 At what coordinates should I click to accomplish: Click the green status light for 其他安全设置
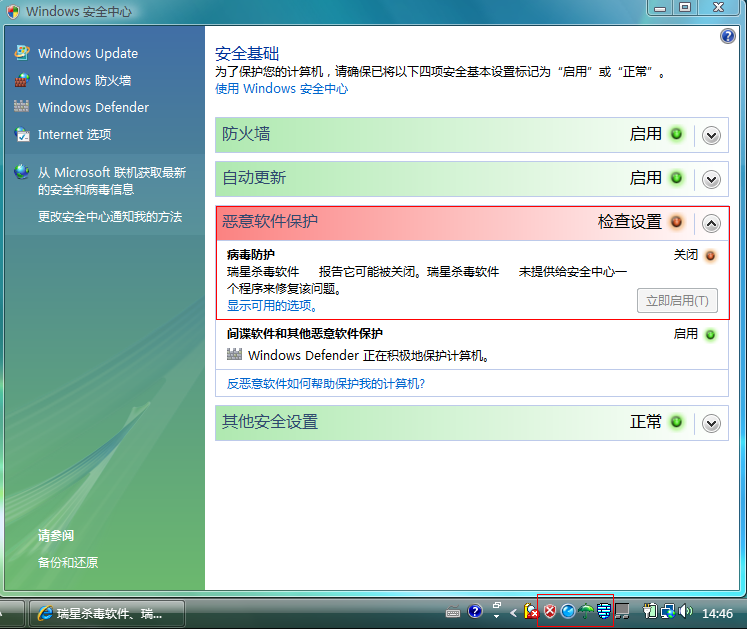pos(676,422)
